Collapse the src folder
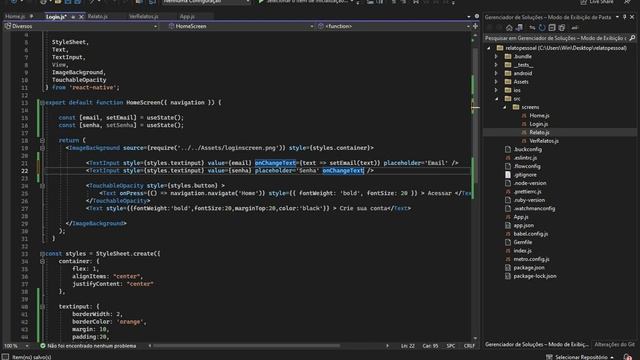Image resolution: width=640 pixels, height=360 pixels. tap(496, 99)
